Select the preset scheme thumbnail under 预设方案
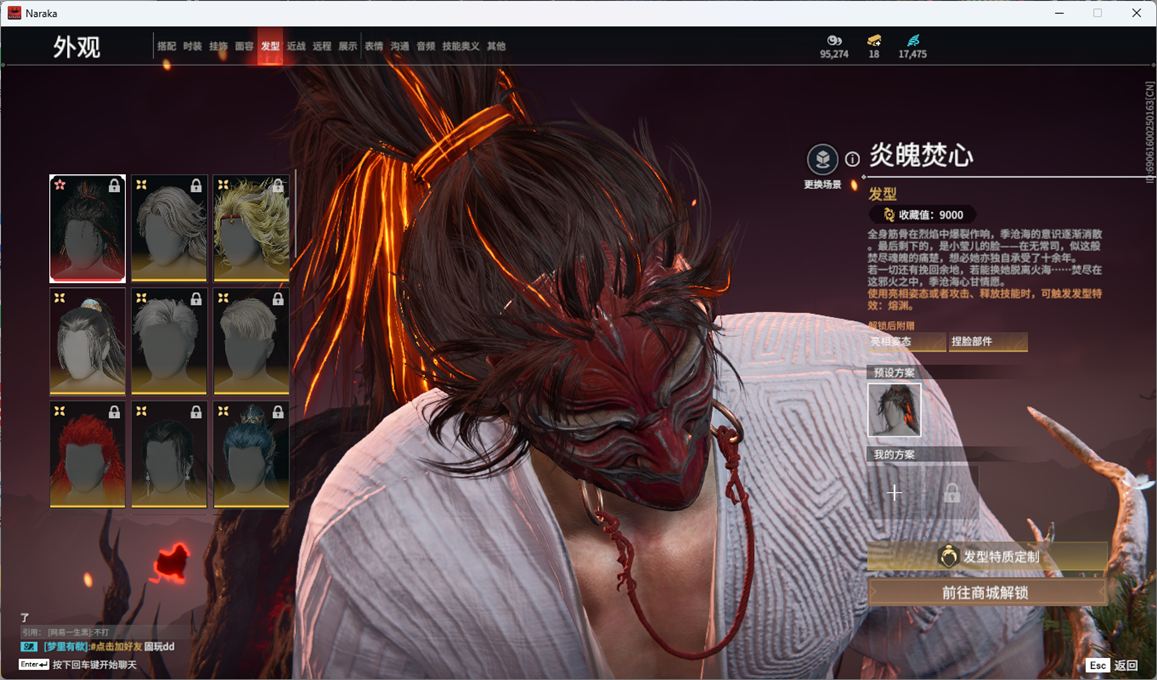 pyautogui.click(x=894, y=409)
